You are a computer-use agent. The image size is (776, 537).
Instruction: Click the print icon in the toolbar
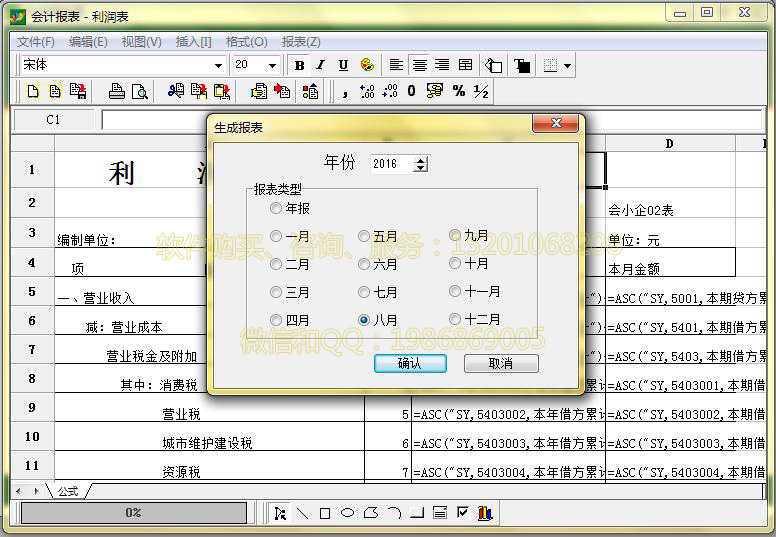(x=117, y=91)
